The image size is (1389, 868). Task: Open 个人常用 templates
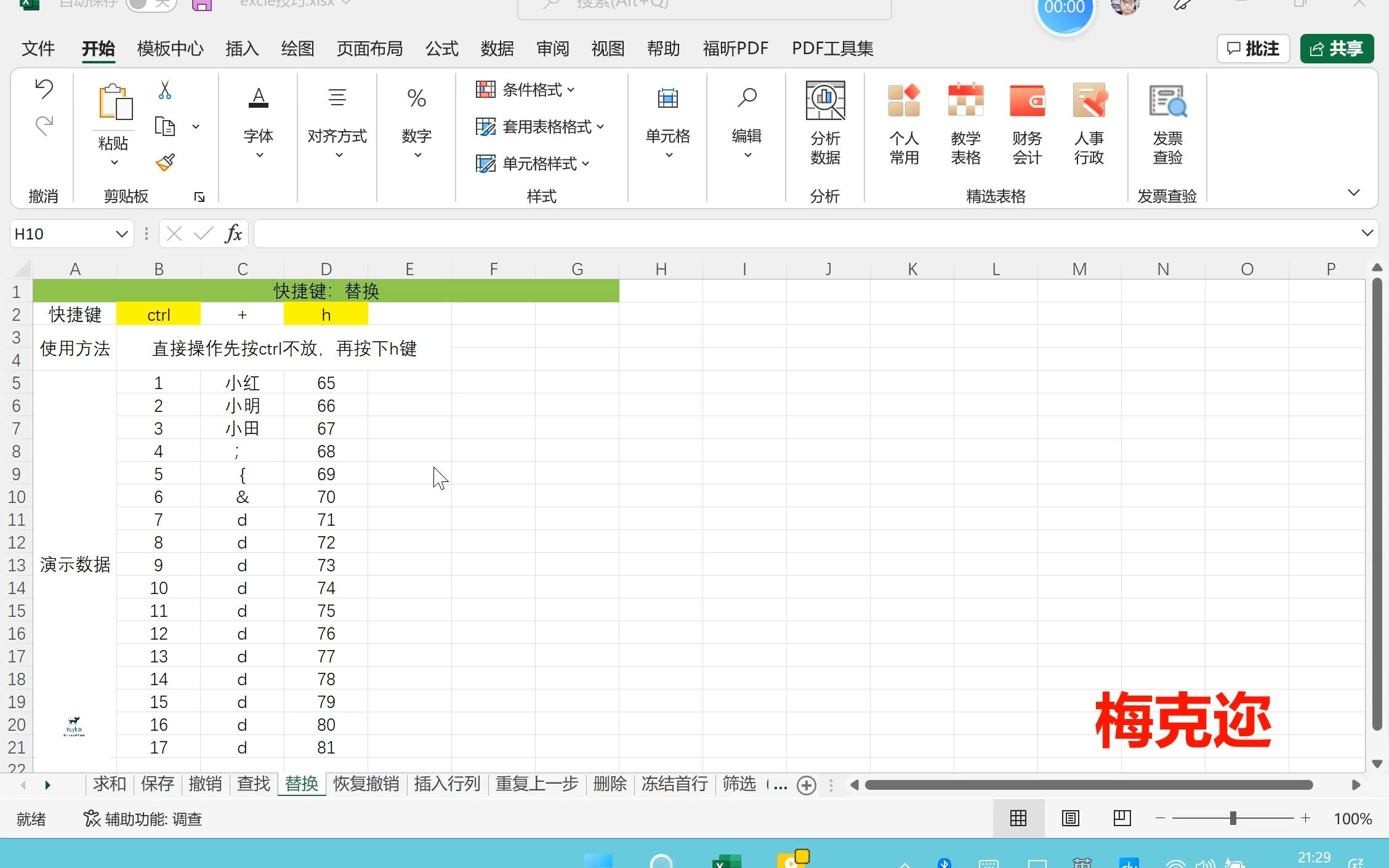click(904, 123)
